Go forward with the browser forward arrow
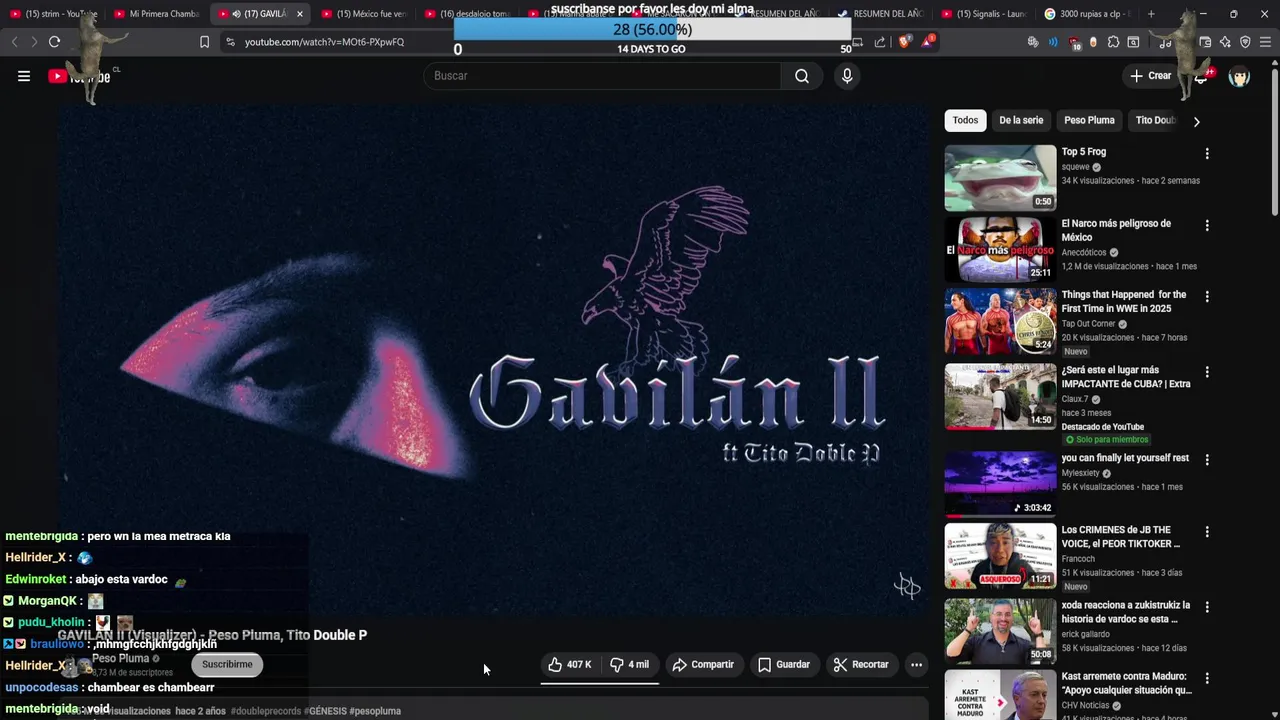1280x720 pixels. point(33,42)
